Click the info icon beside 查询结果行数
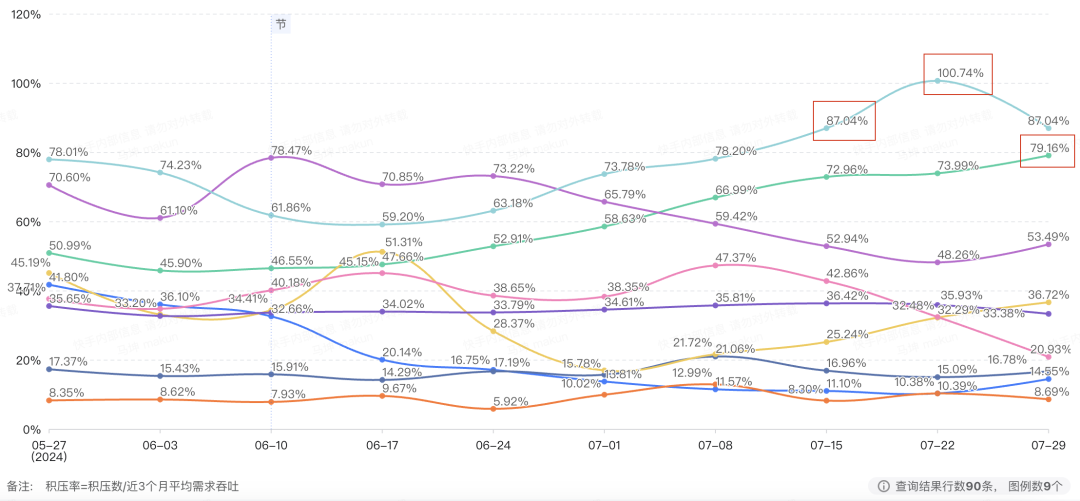This screenshot has width=1080, height=501. coord(883,487)
